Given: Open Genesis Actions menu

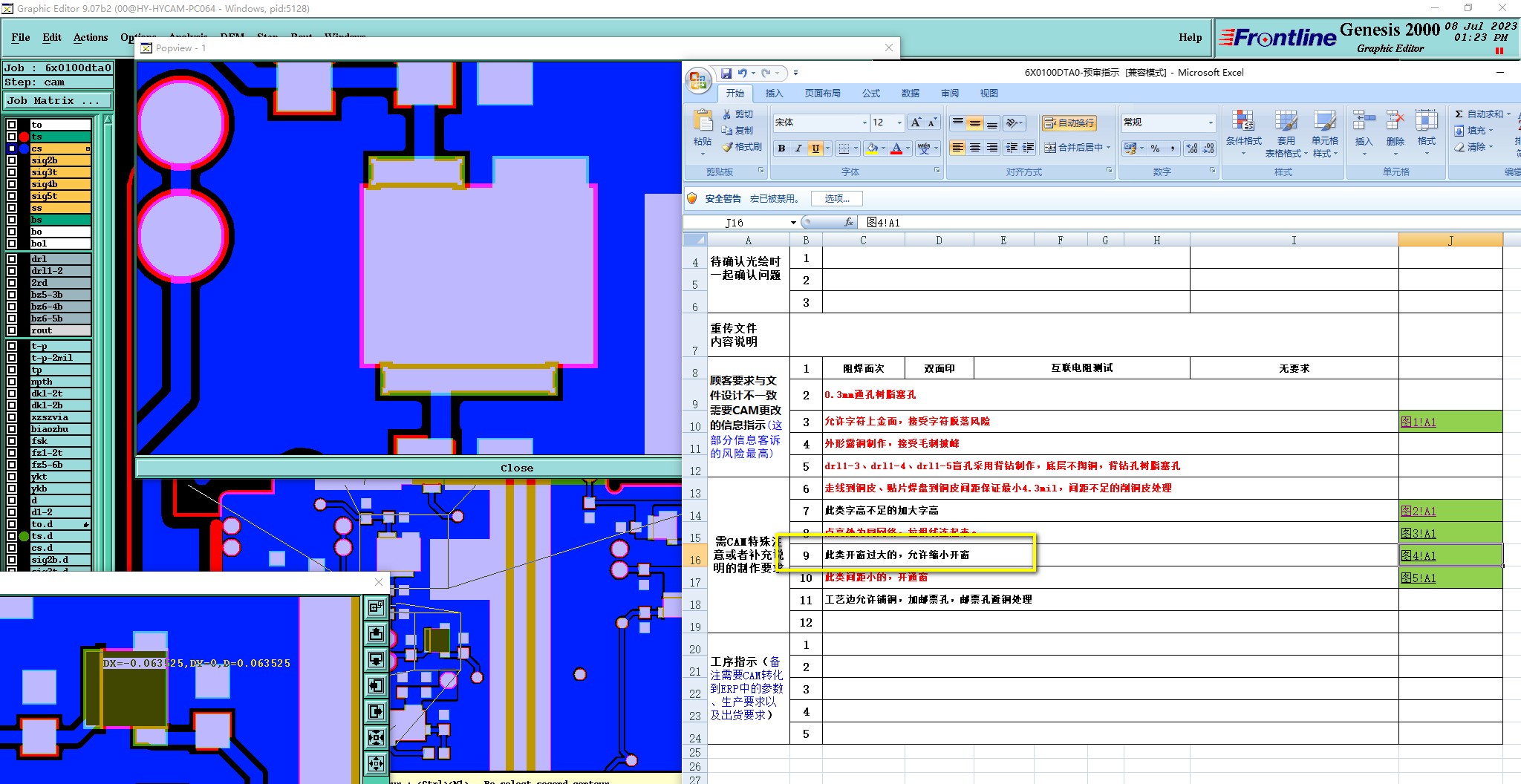Looking at the screenshot, I should (x=91, y=37).
